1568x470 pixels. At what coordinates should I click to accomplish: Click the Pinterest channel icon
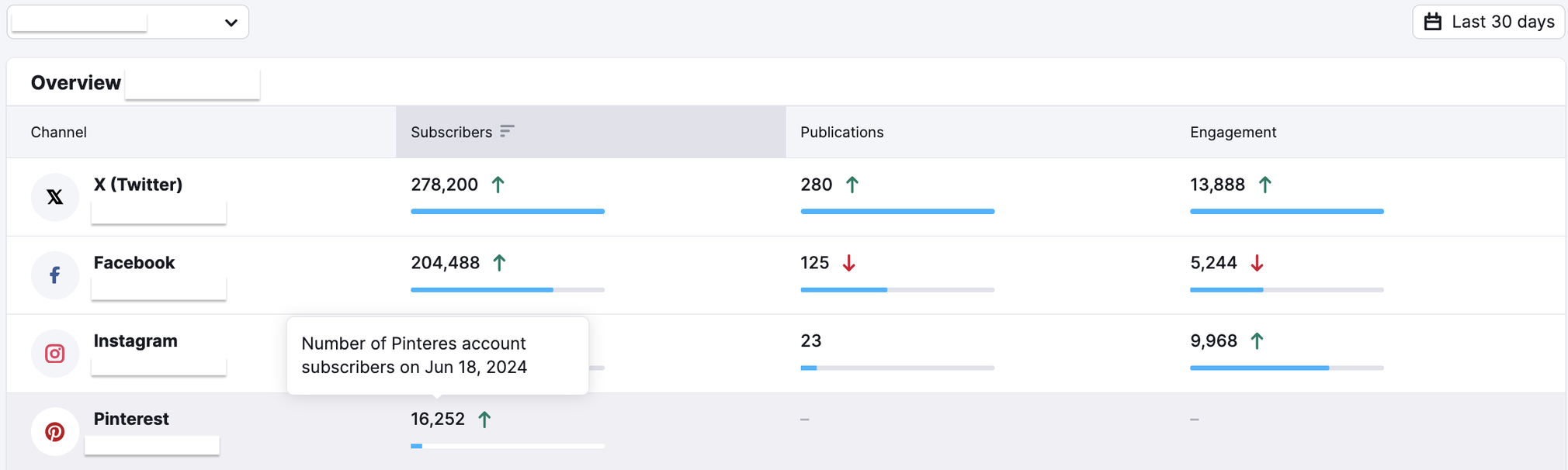54,431
